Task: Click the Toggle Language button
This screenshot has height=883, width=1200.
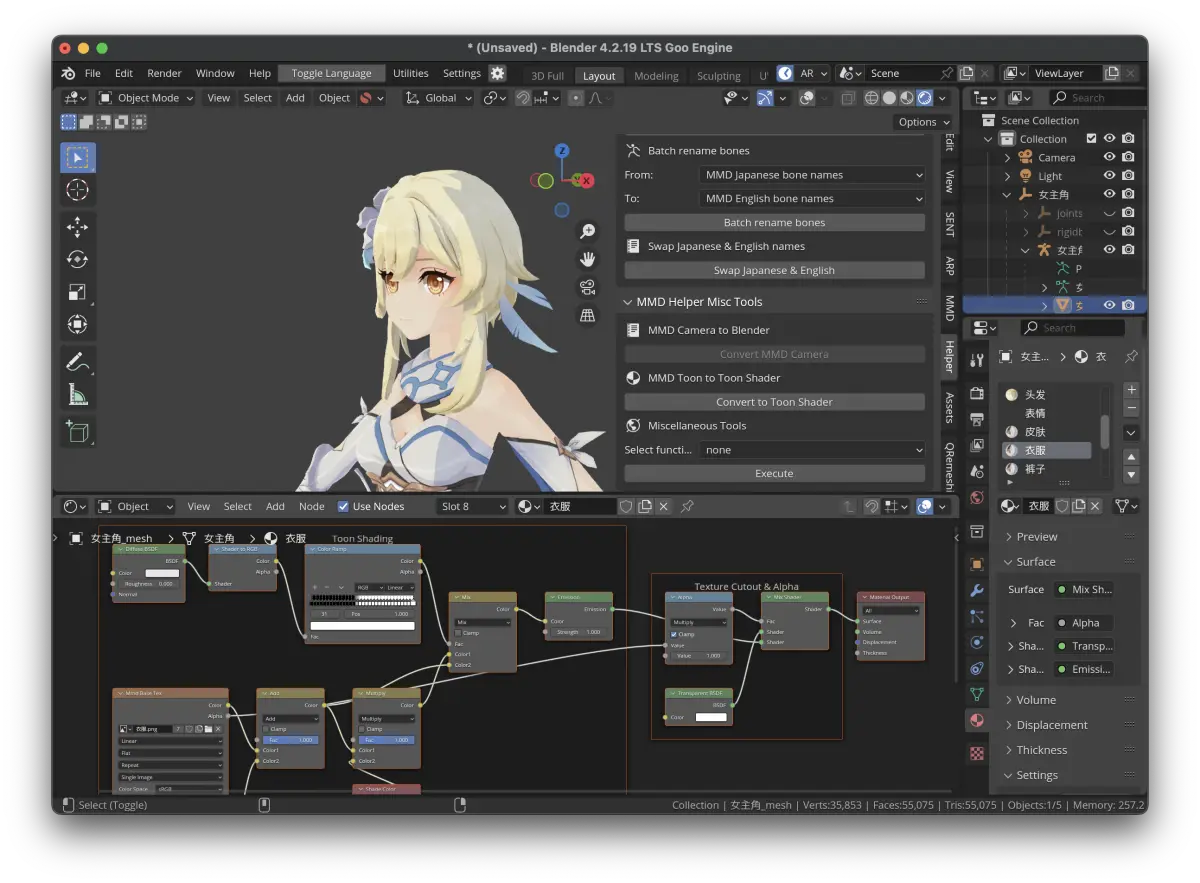Action: 331,73
